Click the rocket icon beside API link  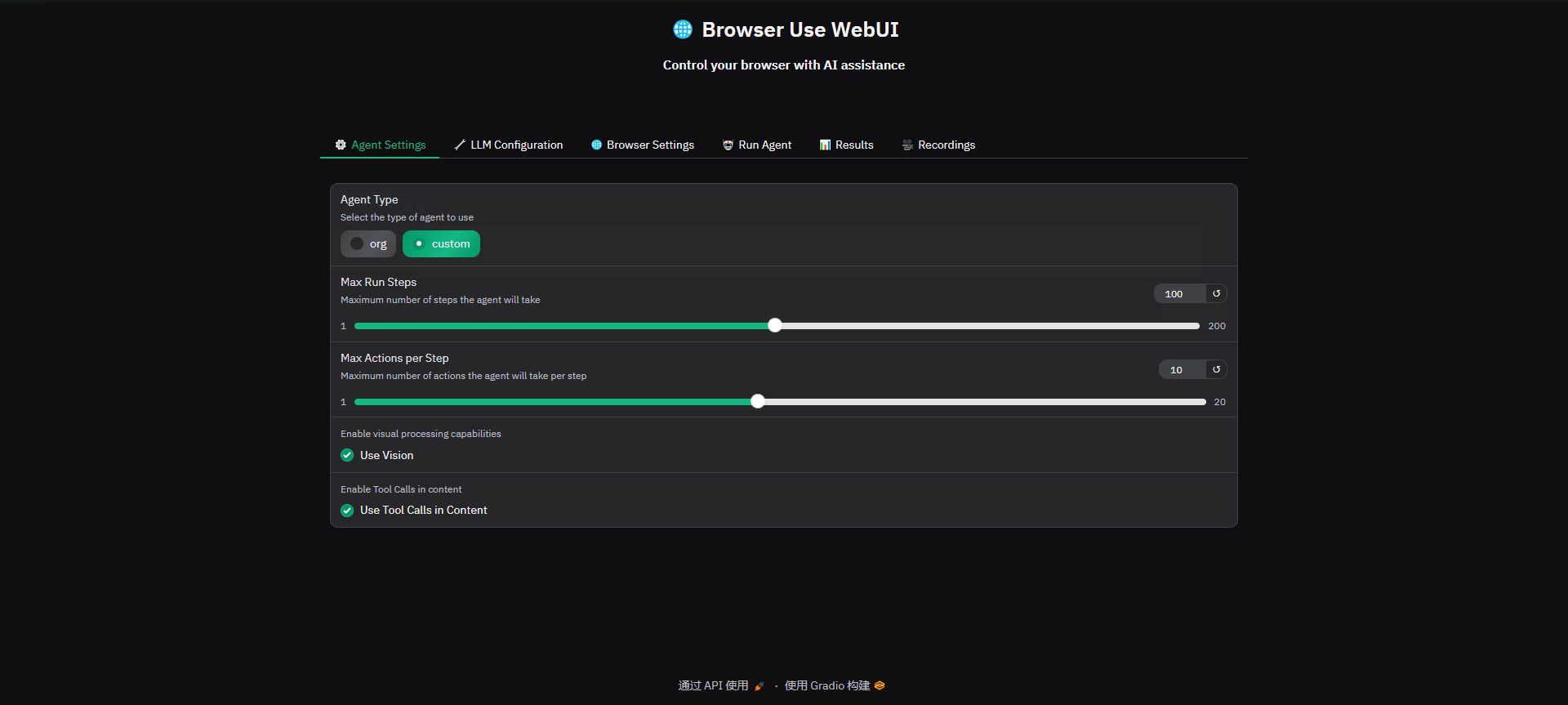coord(759,686)
